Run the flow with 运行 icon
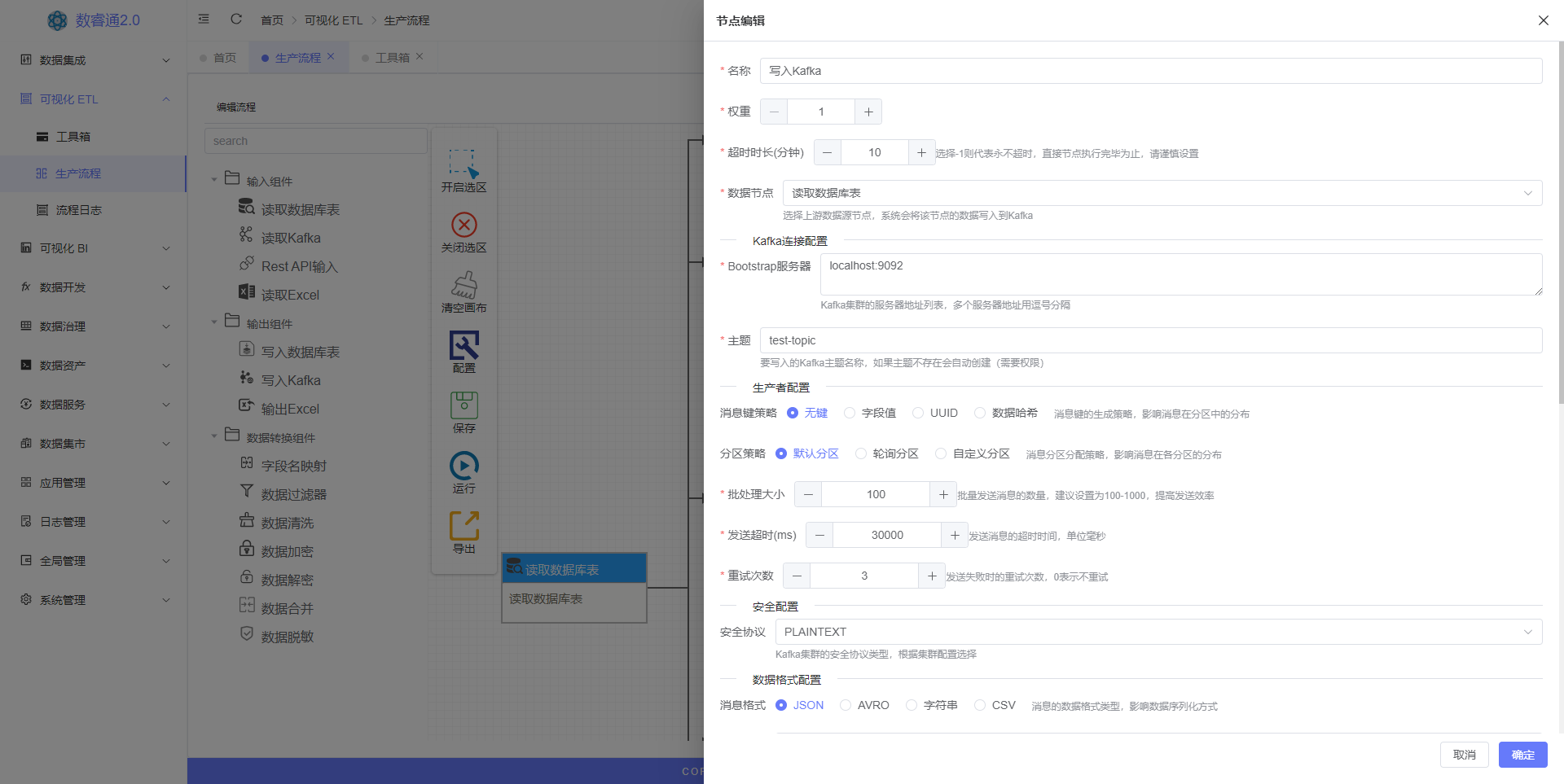 [464, 466]
